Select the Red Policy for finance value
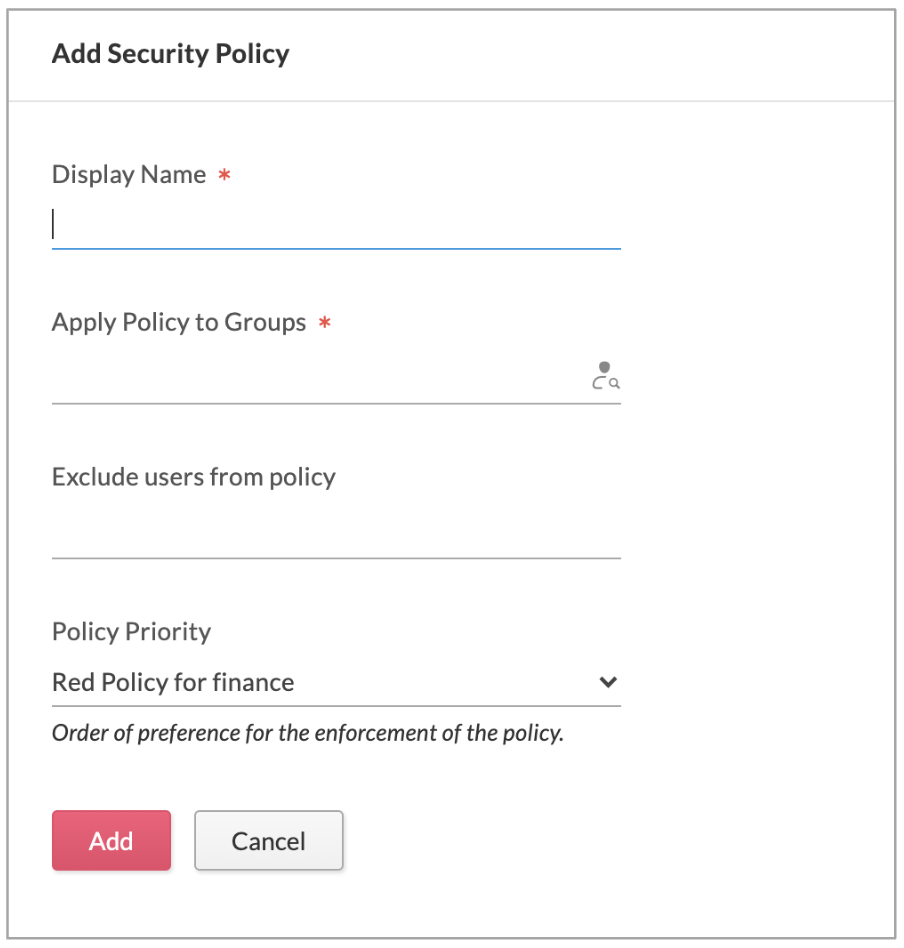The height and width of the screenshot is (948, 904). (173, 683)
